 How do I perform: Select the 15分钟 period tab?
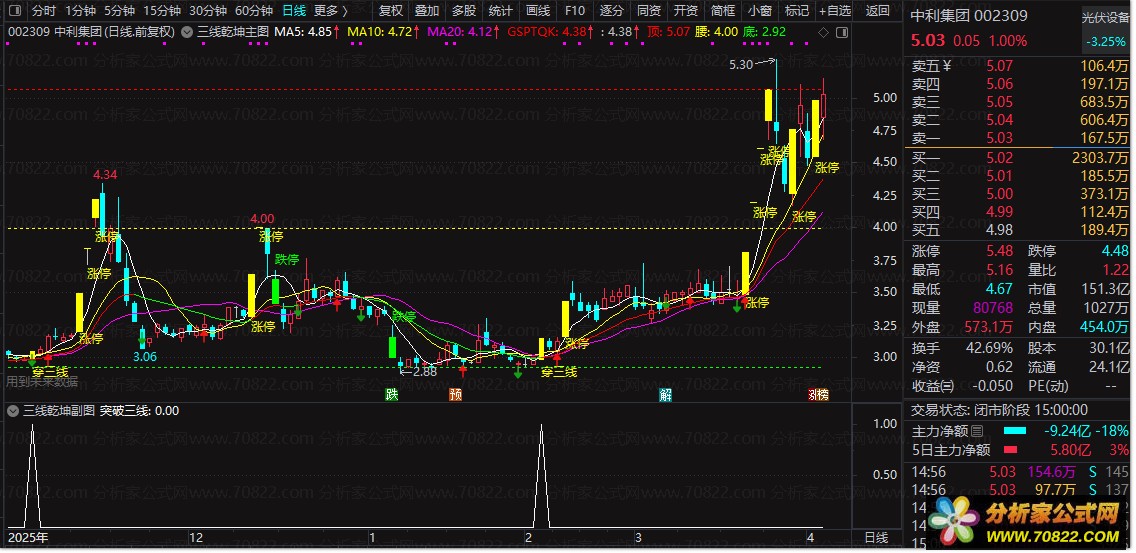point(162,11)
